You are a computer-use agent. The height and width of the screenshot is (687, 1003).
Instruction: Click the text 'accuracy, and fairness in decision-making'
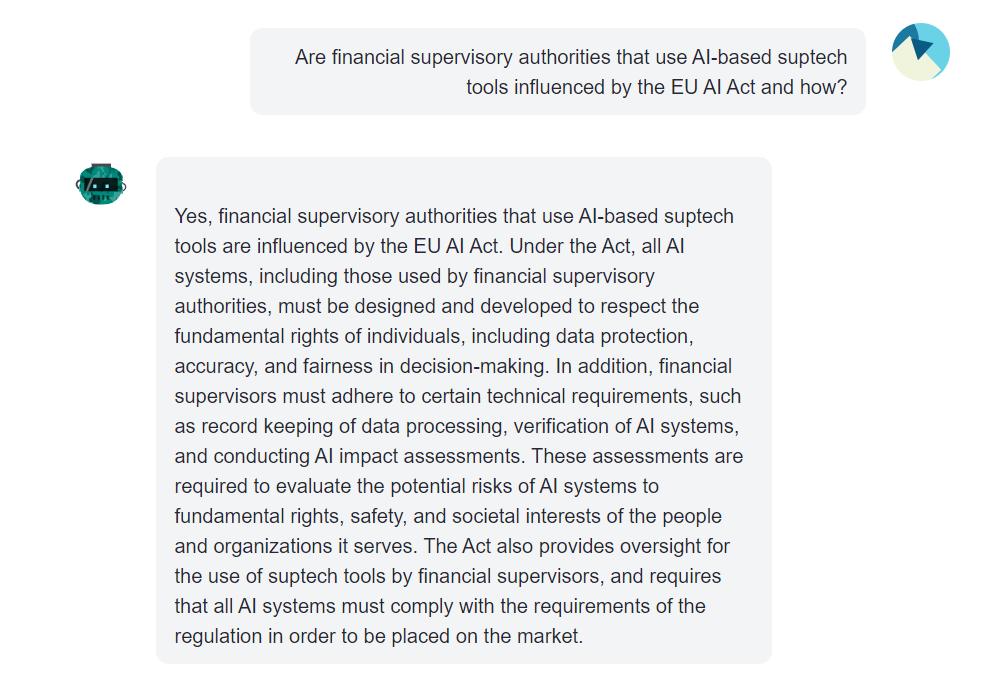[361, 366]
